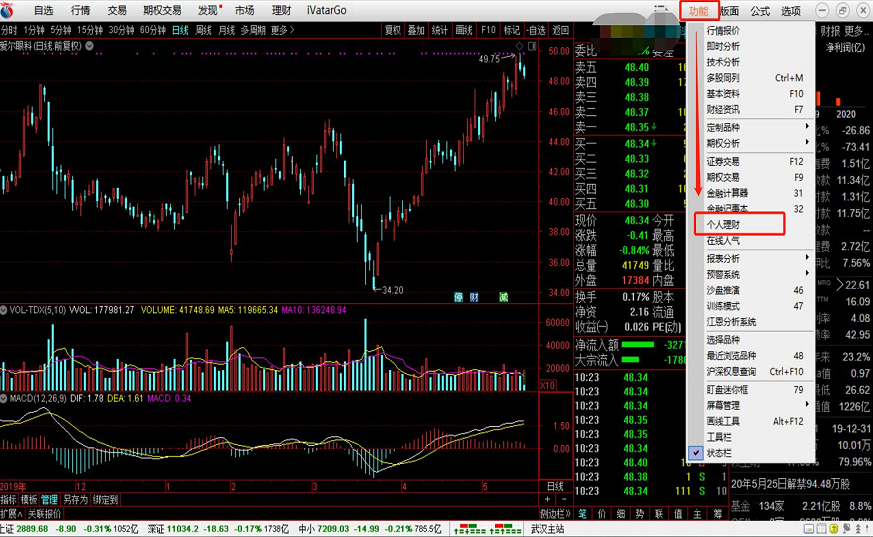873x537 pixels.
Task: Expand the 更多 periods list
Action: (x=281, y=30)
